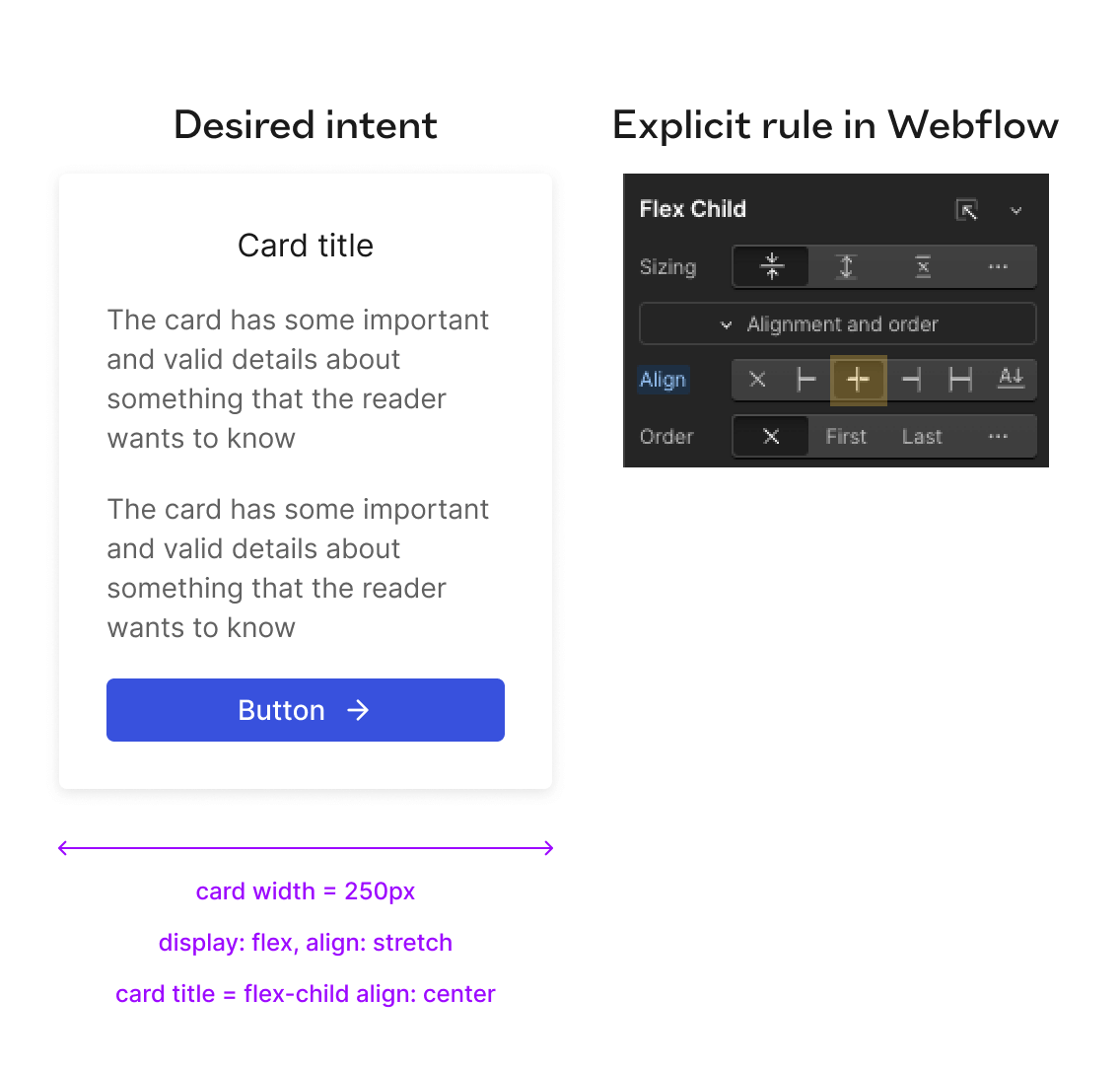Click the purple width arrow indicator

[306, 847]
